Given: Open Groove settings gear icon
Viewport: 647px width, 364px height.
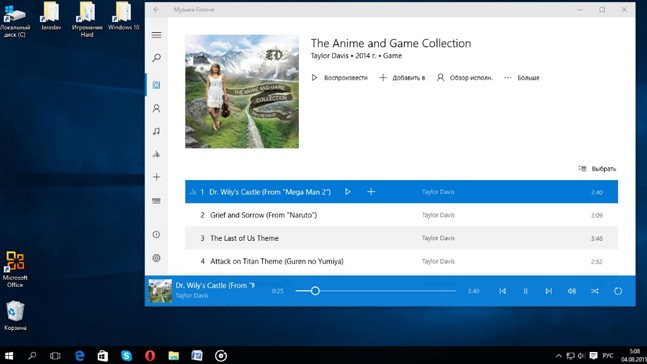Looking at the screenshot, I should tap(156, 258).
